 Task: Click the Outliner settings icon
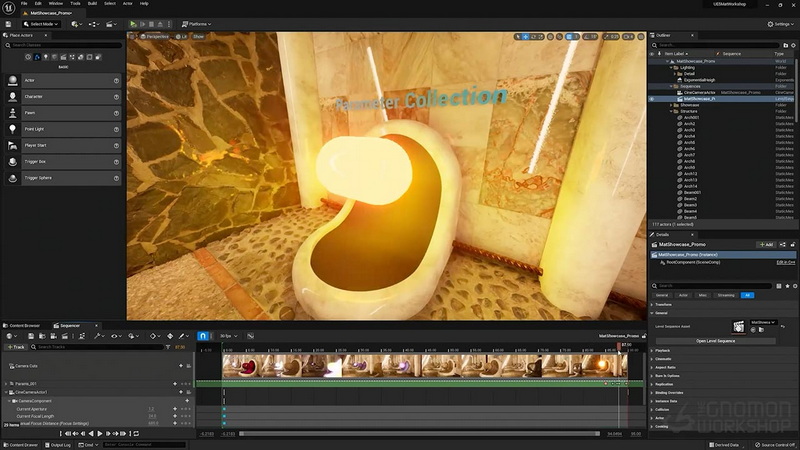point(793,45)
